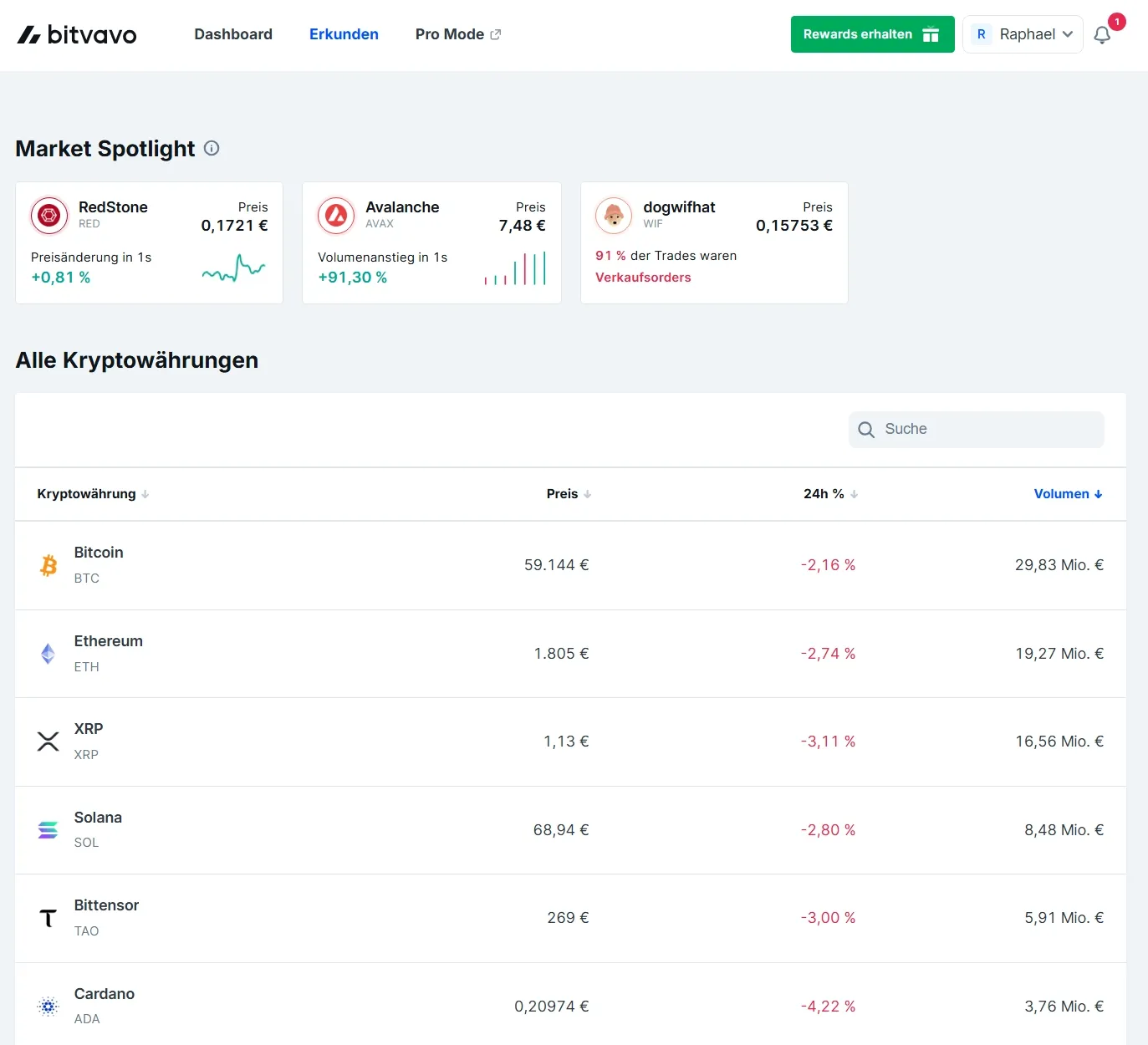
Task: Click the Alle Kryptowährungen heading
Action: point(137,360)
